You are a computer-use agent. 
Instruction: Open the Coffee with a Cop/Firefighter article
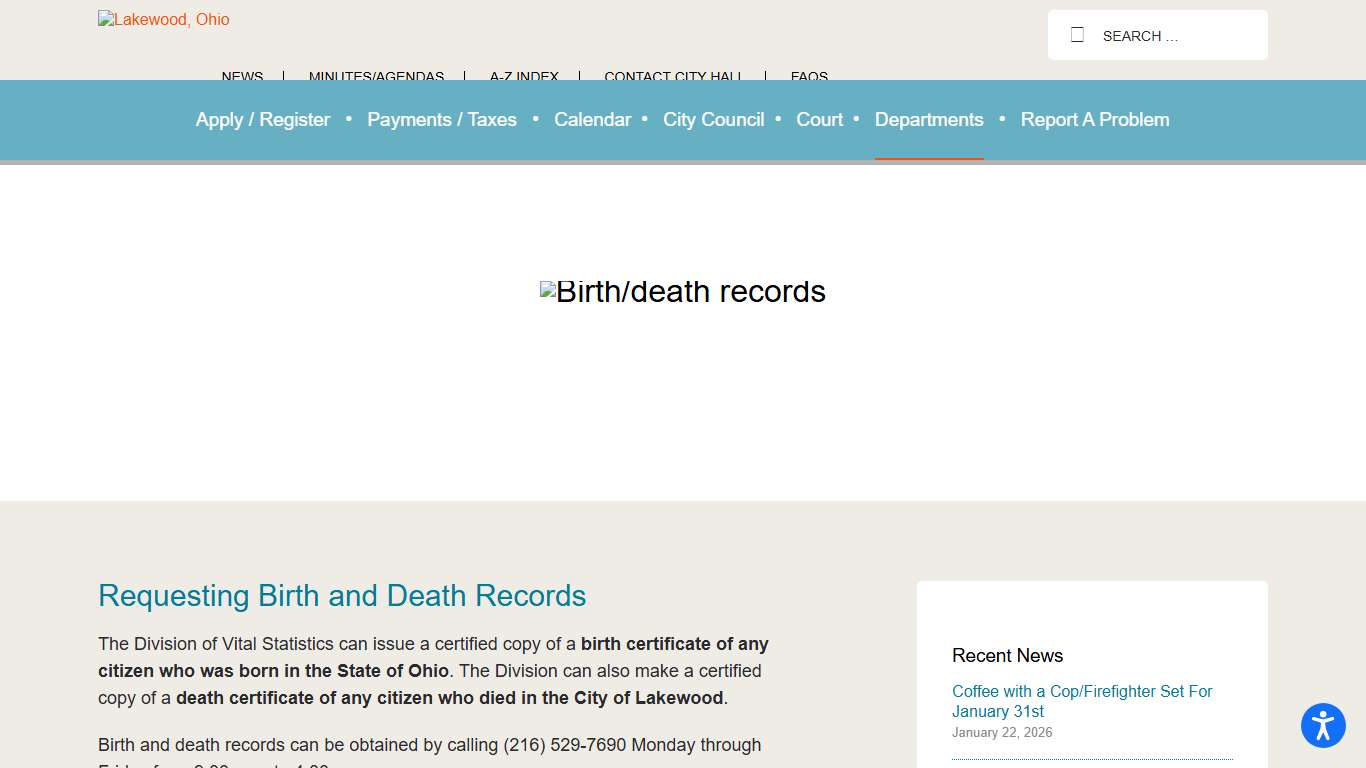tap(1081, 701)
